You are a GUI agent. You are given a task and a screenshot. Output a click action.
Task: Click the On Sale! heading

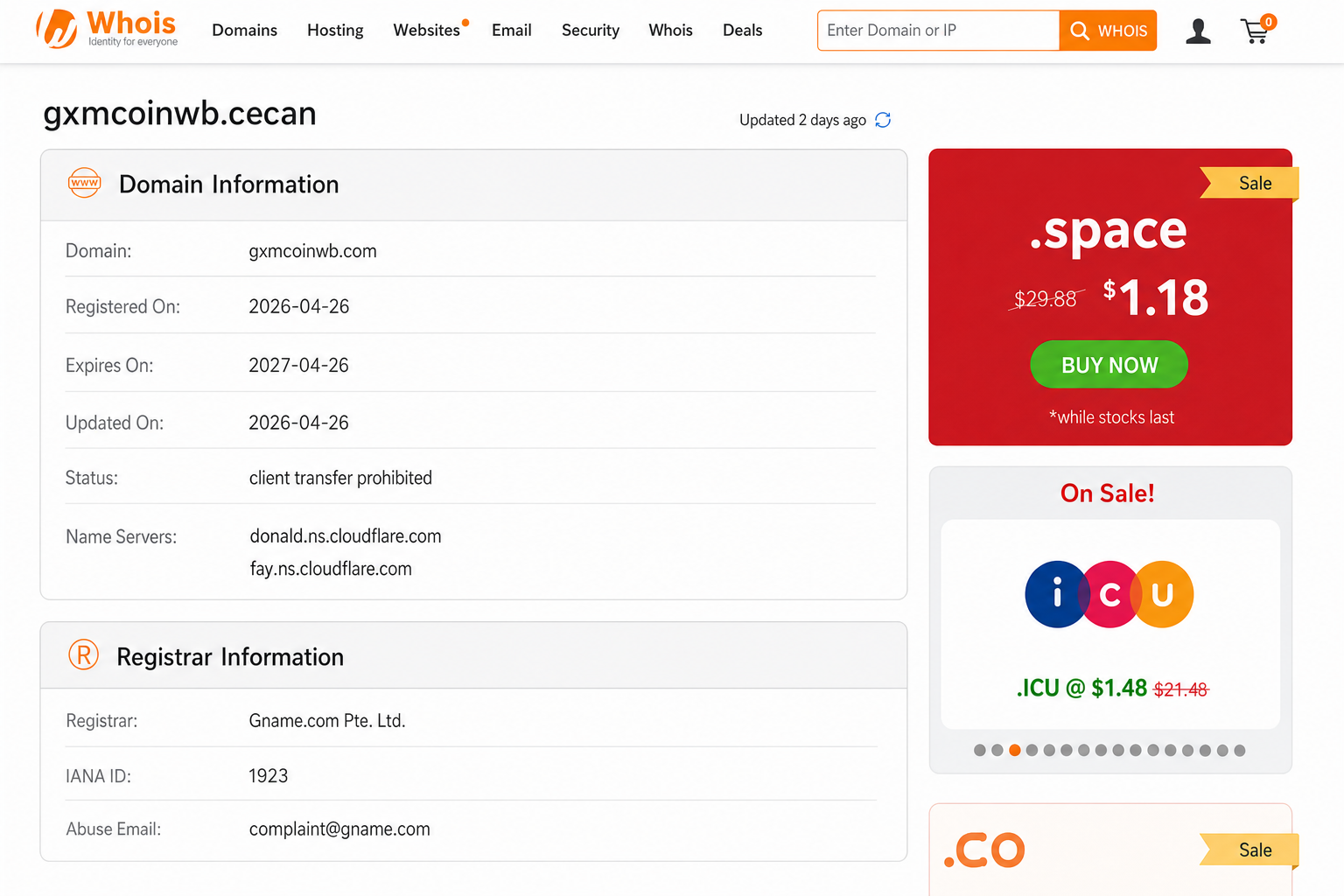point(1108,493)
